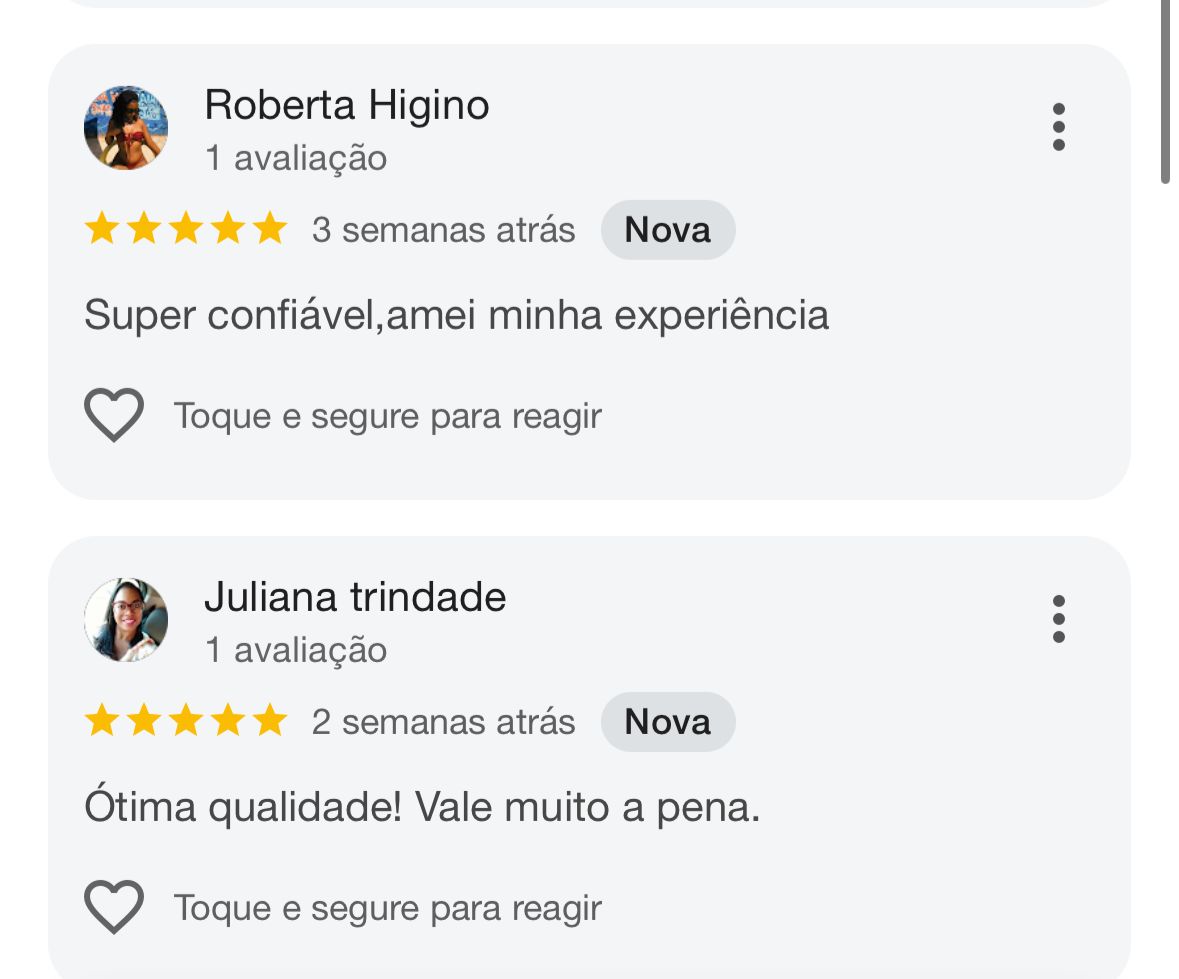This screenshot has height=979, width=1179.
Task: Click the Juliana trindade reviewer name
Action: click(355, 597)
